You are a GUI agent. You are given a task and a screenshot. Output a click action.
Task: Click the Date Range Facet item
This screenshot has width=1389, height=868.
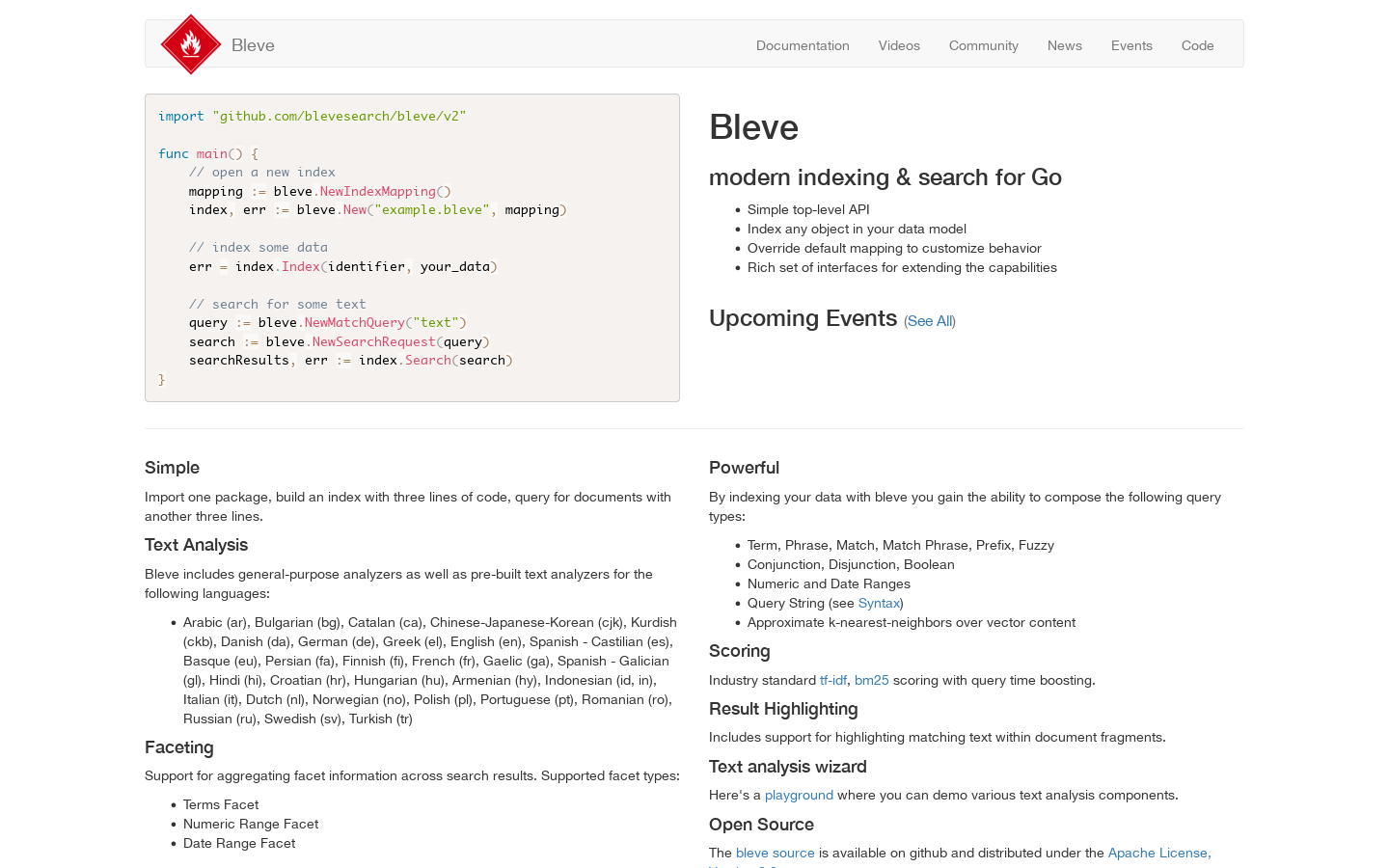pyautogui.click(x=239, y=843)
